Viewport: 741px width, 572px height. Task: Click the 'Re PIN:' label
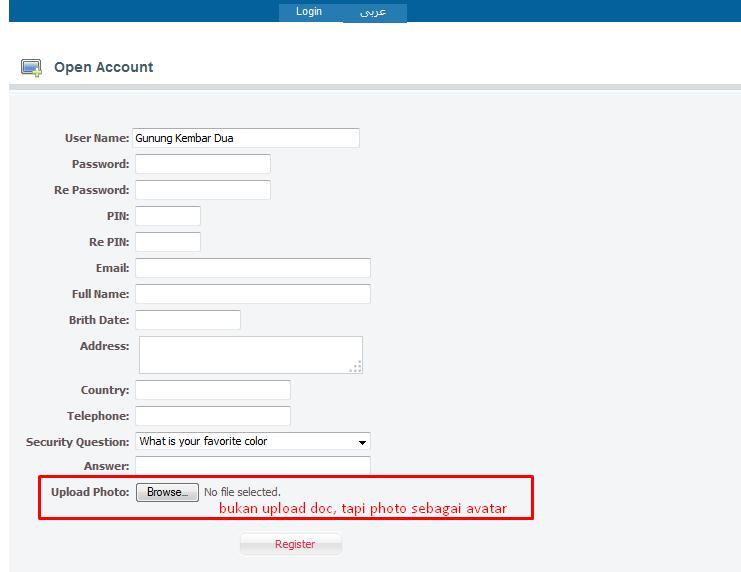pos(109,242)
